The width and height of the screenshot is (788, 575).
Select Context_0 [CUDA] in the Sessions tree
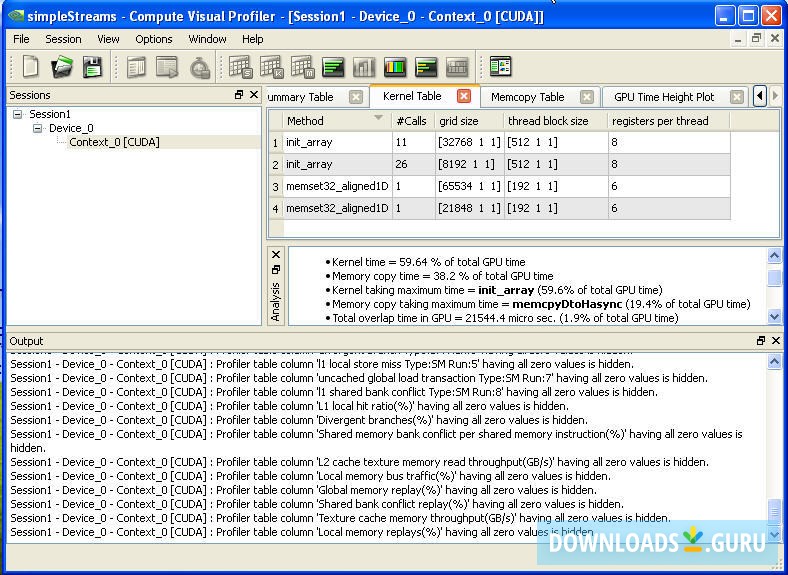[x=114, y=142]
